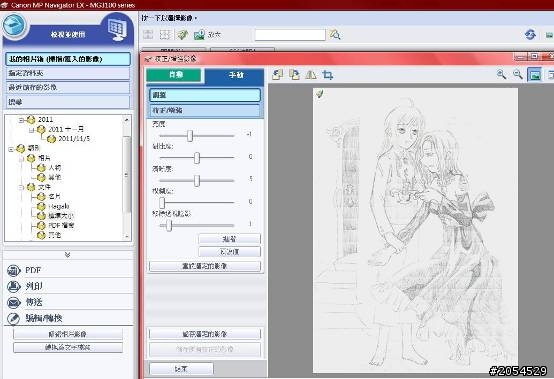Open the 最近儲存的影像 recently saved entry

click(68, 87)
